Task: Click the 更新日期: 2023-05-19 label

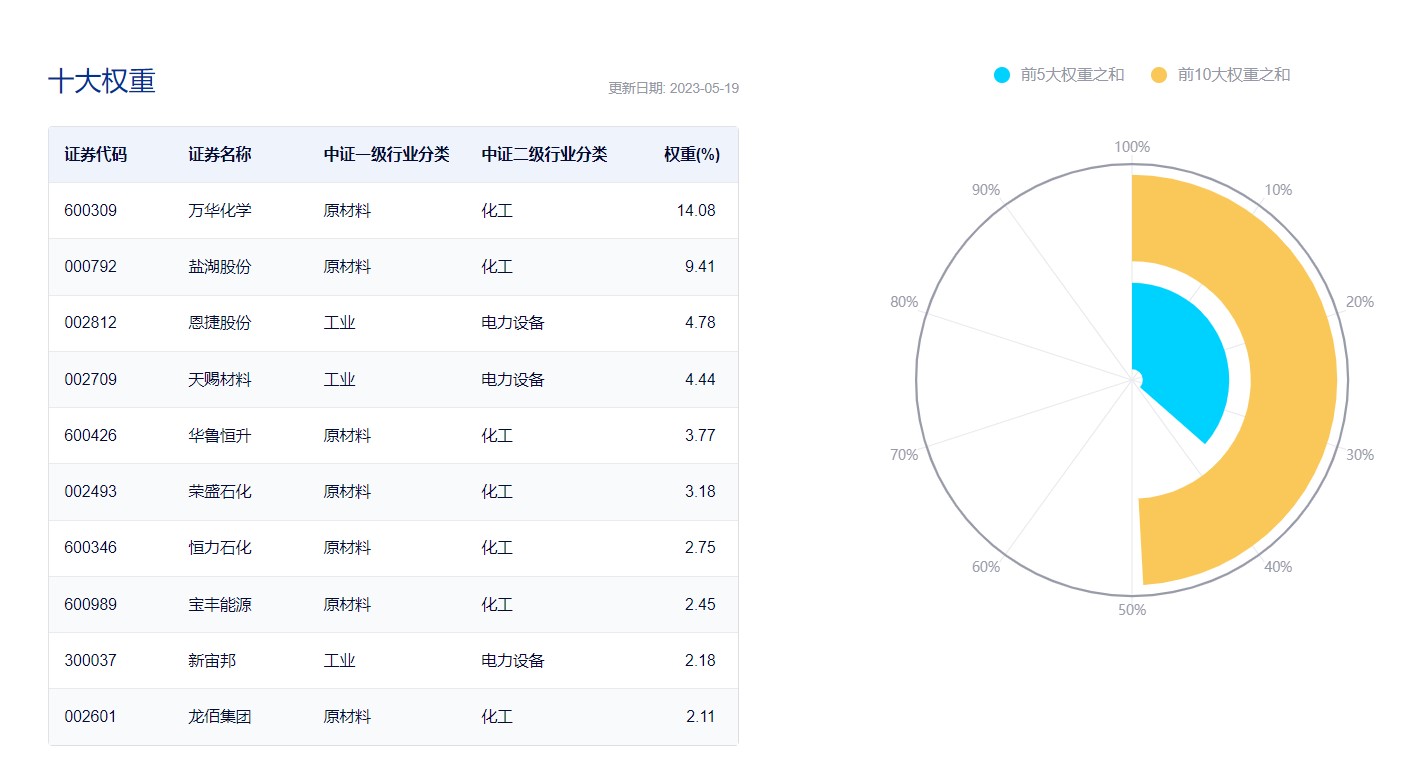Action: tap(674, 88)
